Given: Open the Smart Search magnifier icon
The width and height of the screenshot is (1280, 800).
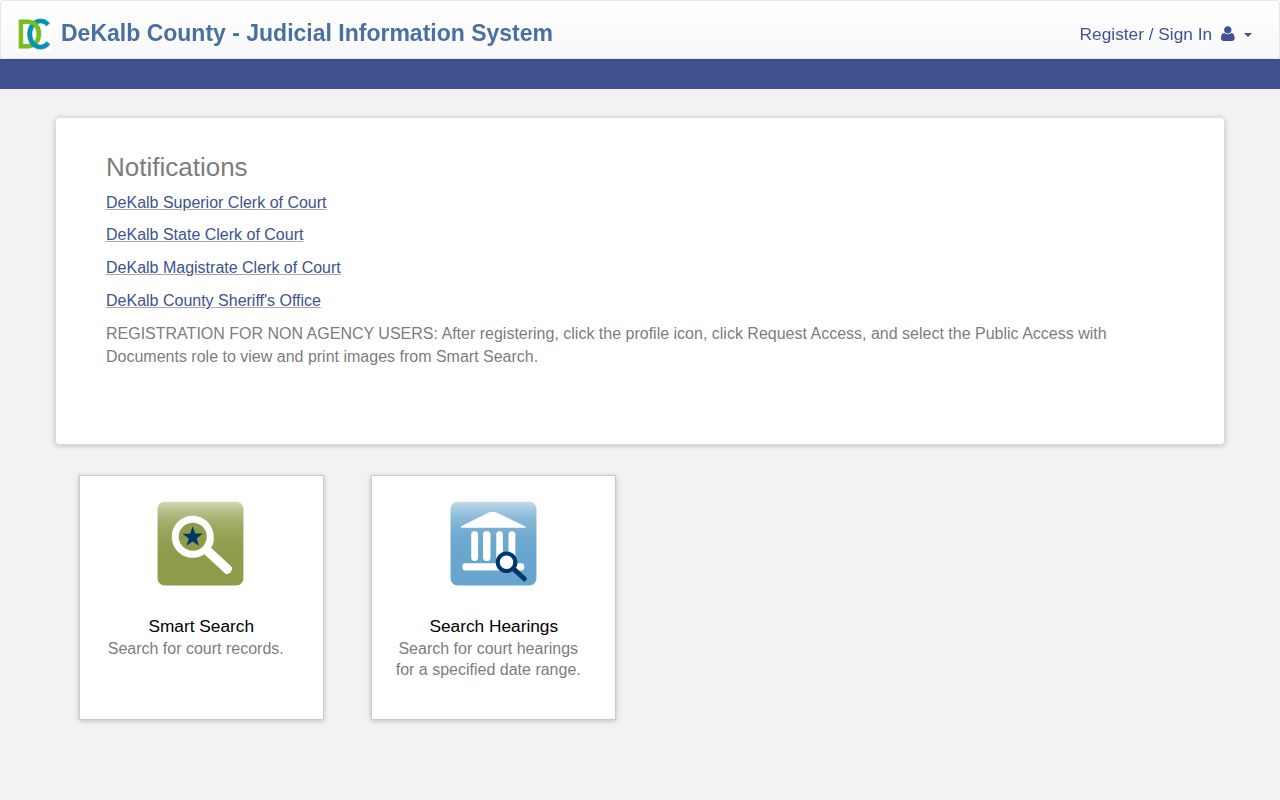Looking at the screenshot, I should coord(200,544).
